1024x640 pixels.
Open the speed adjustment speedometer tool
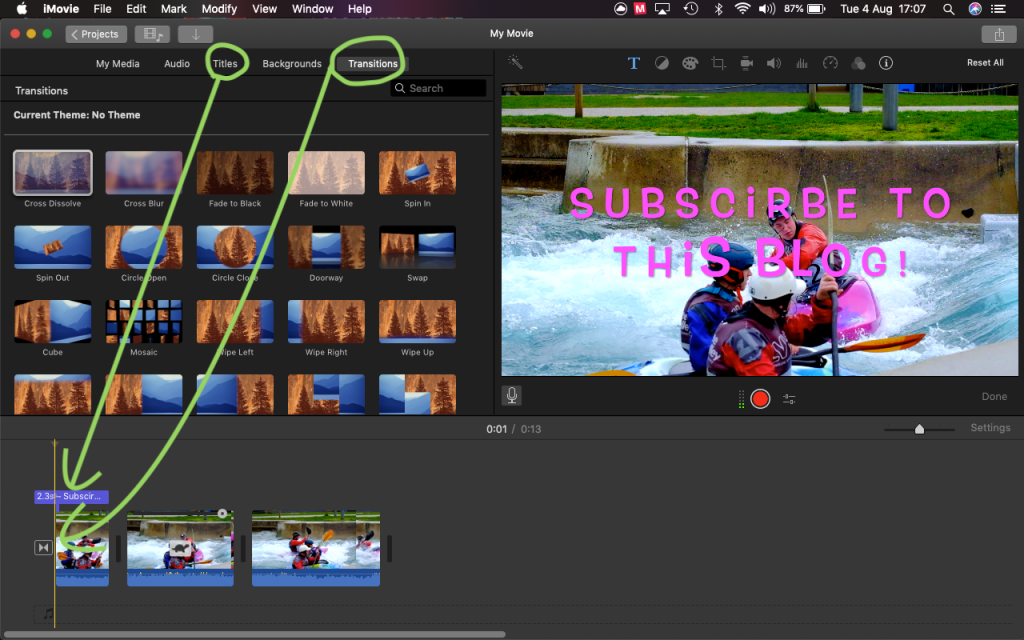pos(829,63)
